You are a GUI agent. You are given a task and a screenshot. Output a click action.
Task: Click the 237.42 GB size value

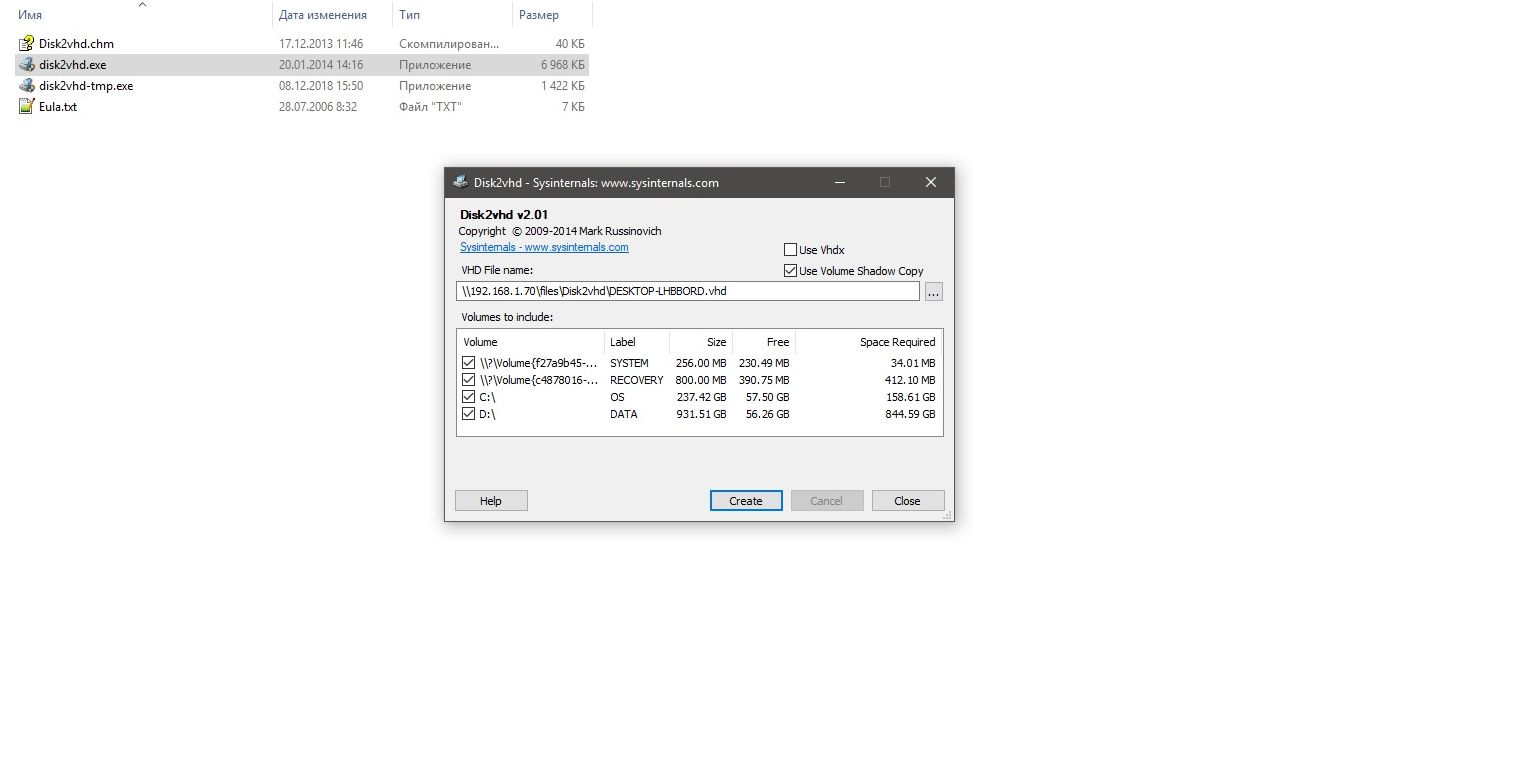tap(701, 397)
